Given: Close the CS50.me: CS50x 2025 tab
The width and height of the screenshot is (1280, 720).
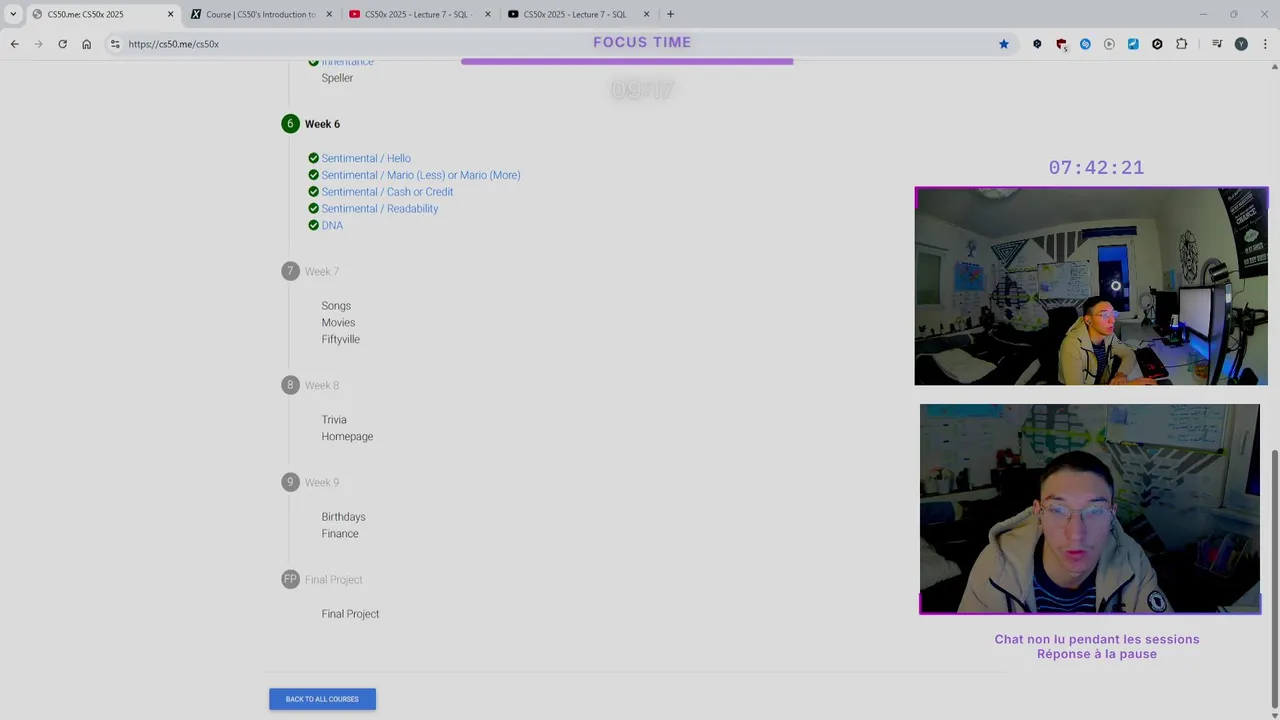Looking at the screenshot, I should point(170,14).
